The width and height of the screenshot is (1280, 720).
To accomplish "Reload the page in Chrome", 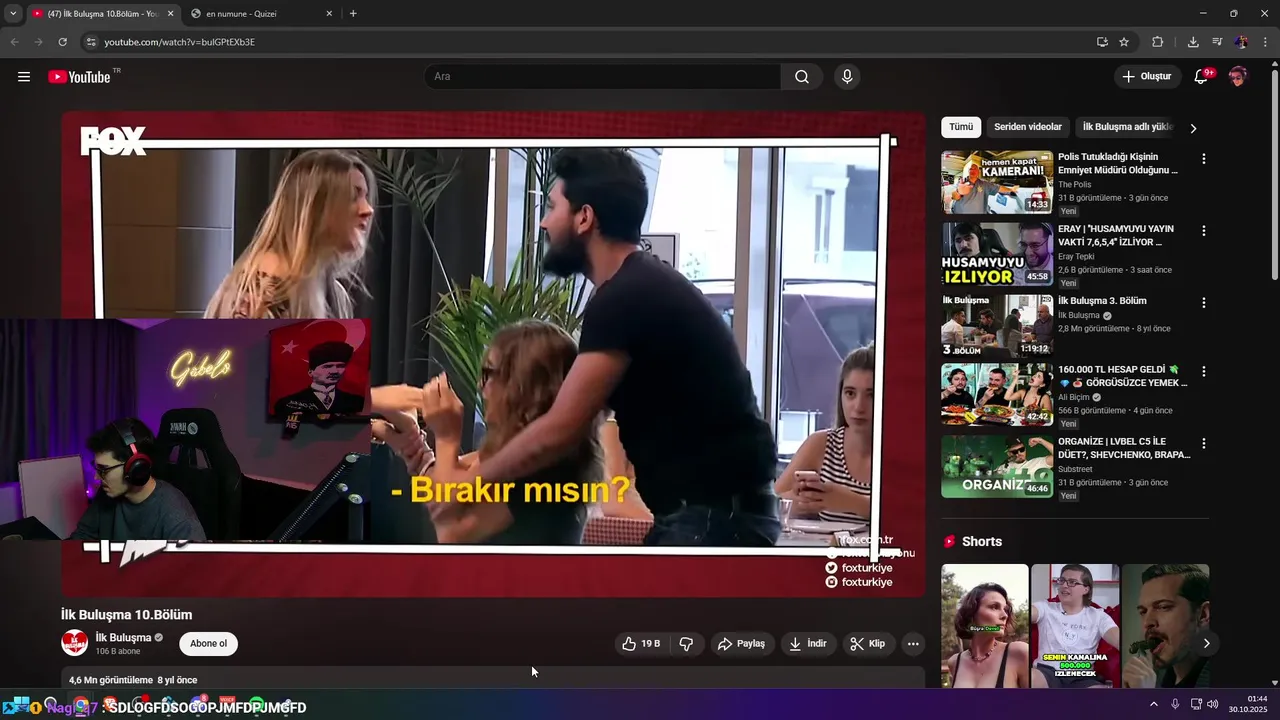I will click(x=62, y=42).
